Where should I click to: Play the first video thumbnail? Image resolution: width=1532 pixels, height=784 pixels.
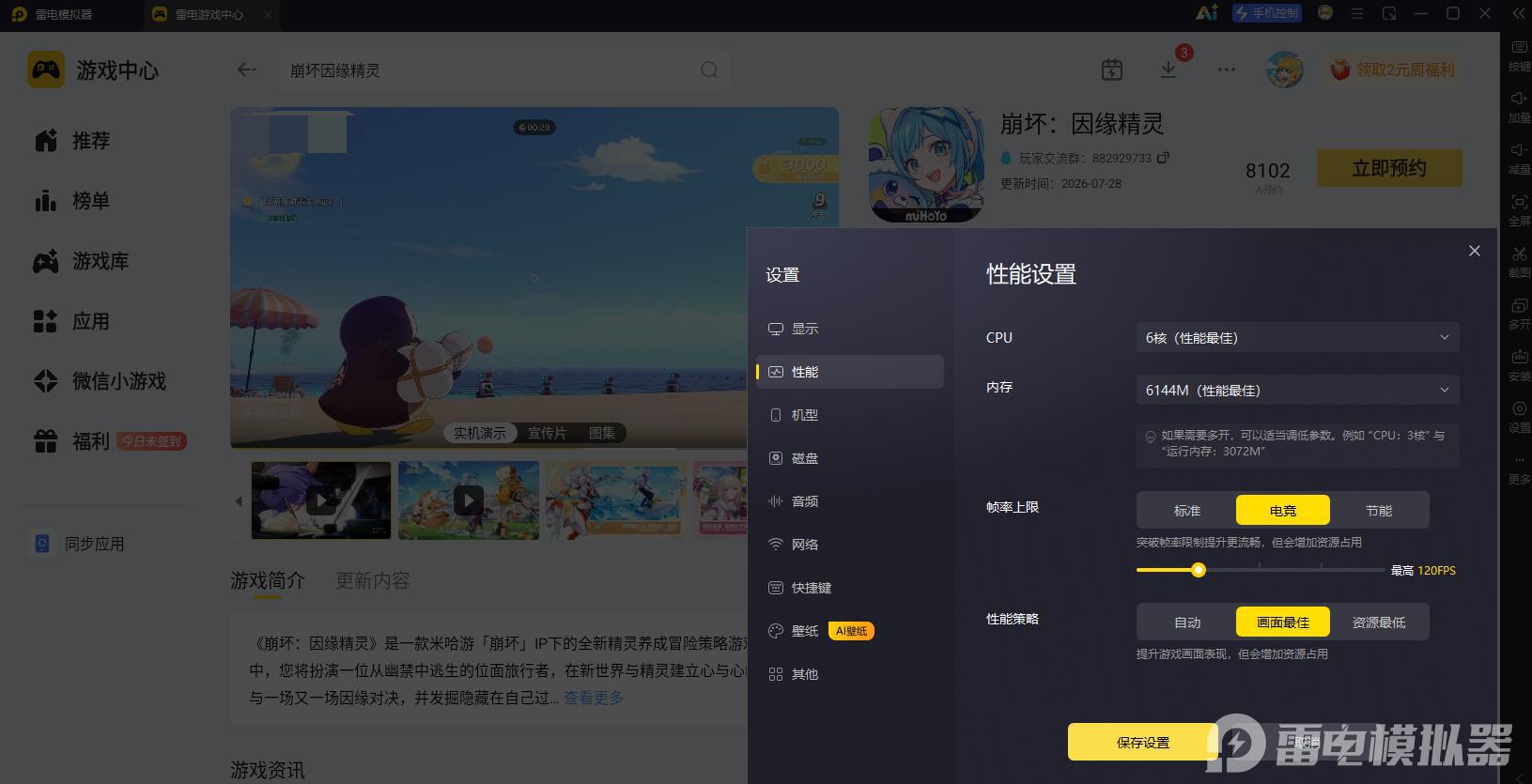[321, 500]
